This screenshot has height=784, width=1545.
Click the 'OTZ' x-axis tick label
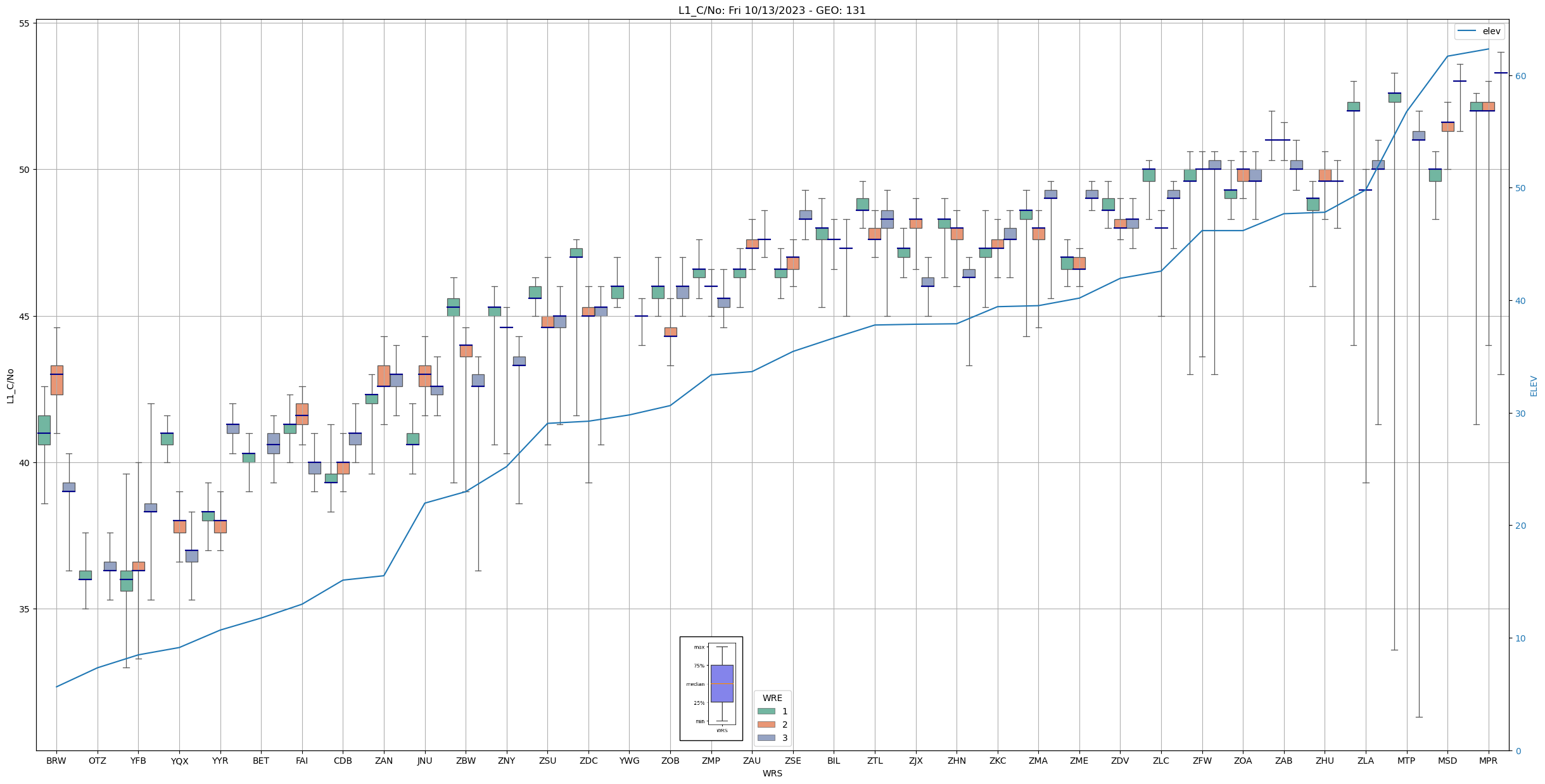coord(98,761)
